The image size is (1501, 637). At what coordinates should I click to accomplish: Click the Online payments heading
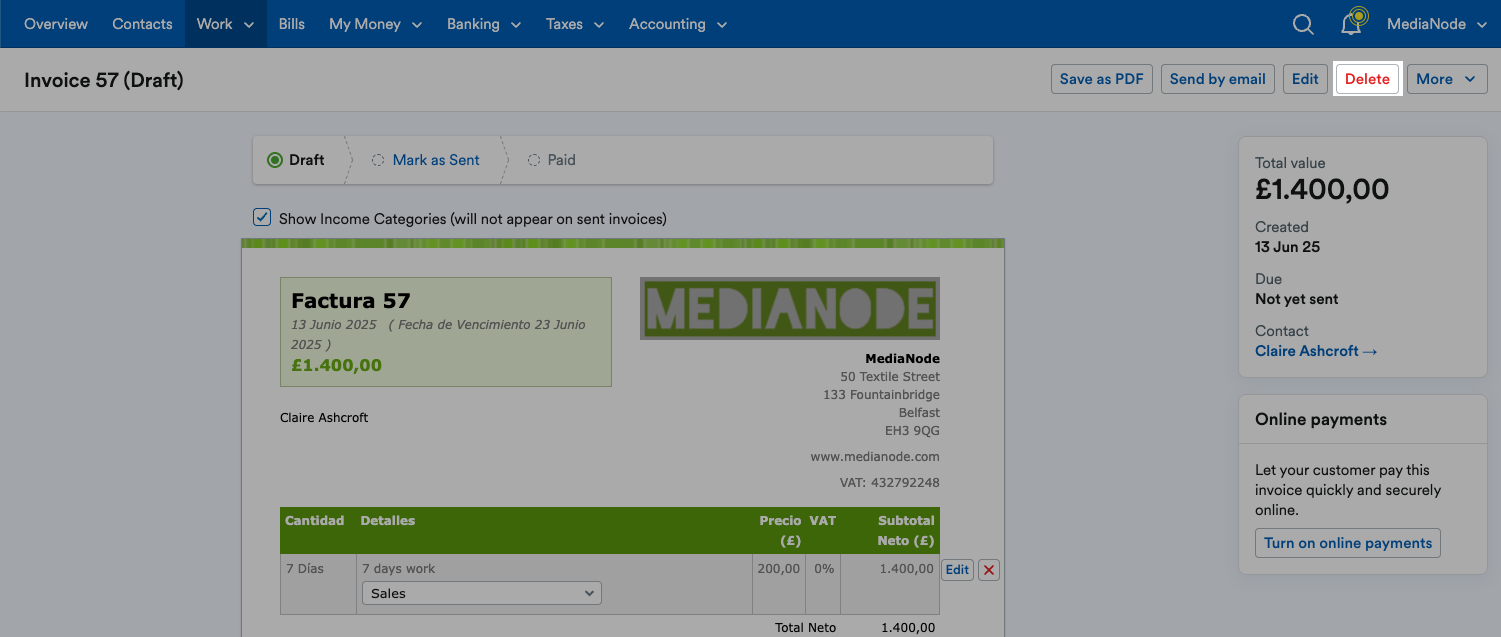tap(1321, 420)
